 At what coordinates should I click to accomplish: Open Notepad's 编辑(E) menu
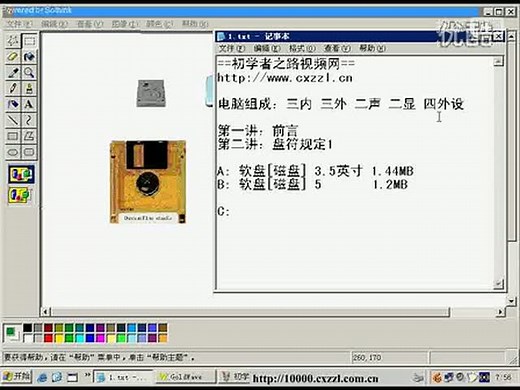tap(267, 48)
